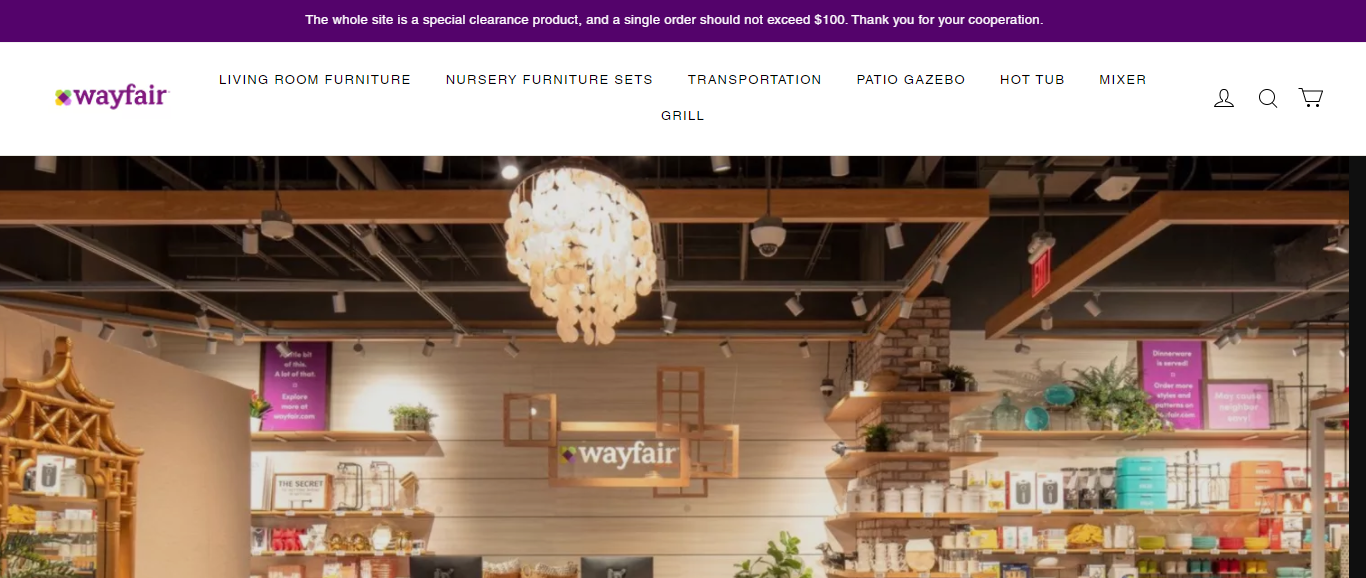Screen dimensions: 1366x578
Task: Open the account login icon
Action: [x=1224, y=98]
